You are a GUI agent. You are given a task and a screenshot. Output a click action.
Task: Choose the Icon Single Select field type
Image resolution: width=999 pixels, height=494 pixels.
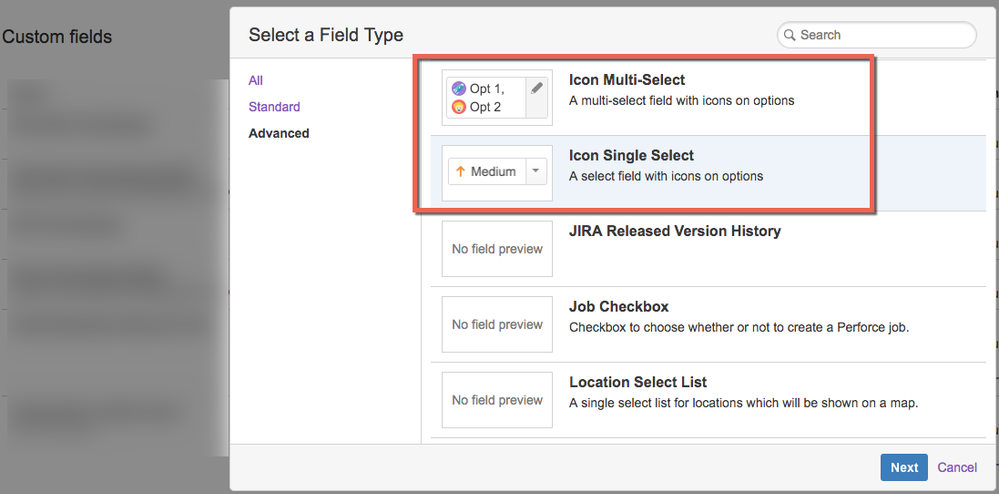(631, 156)
